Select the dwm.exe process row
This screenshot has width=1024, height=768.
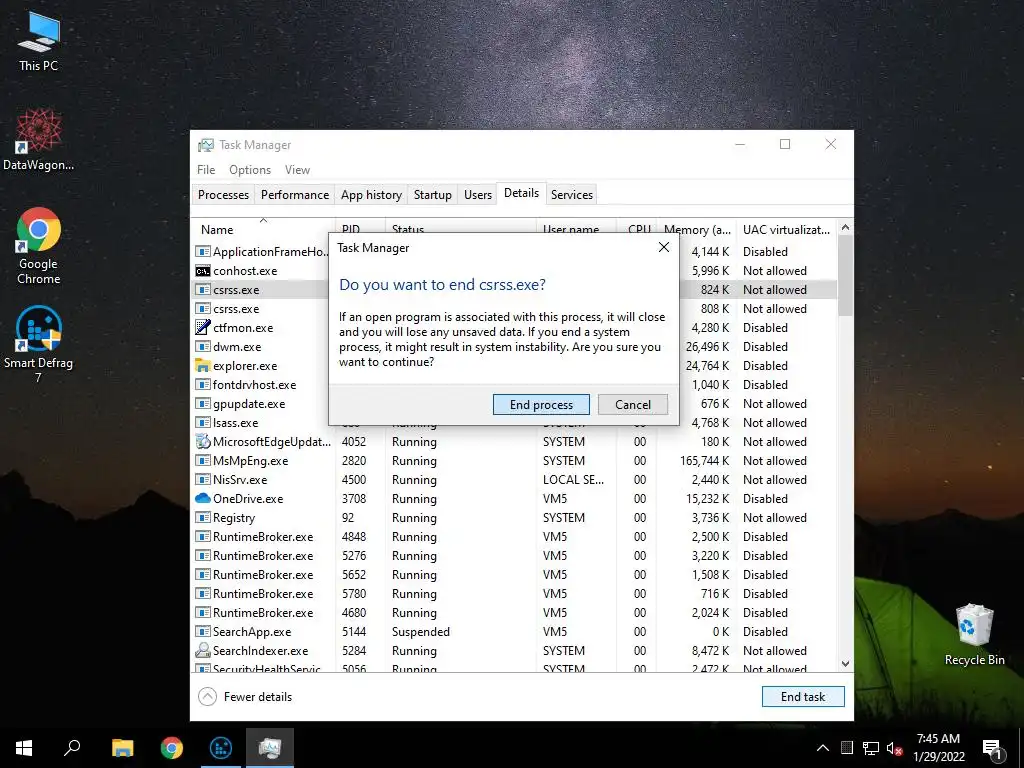tap(261, 347)
